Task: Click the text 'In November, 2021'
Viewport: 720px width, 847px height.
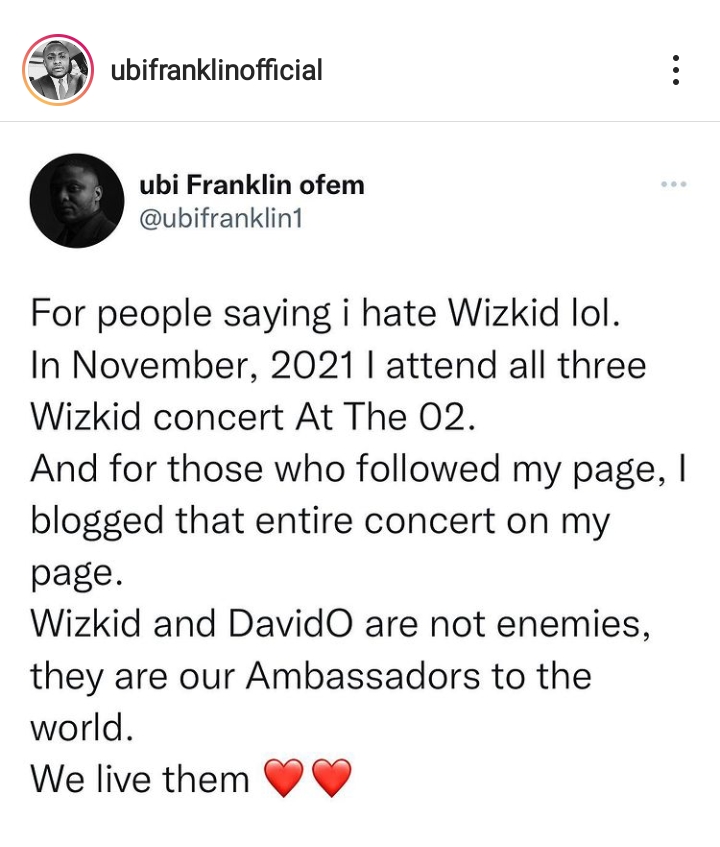Action: click(191, 366)
